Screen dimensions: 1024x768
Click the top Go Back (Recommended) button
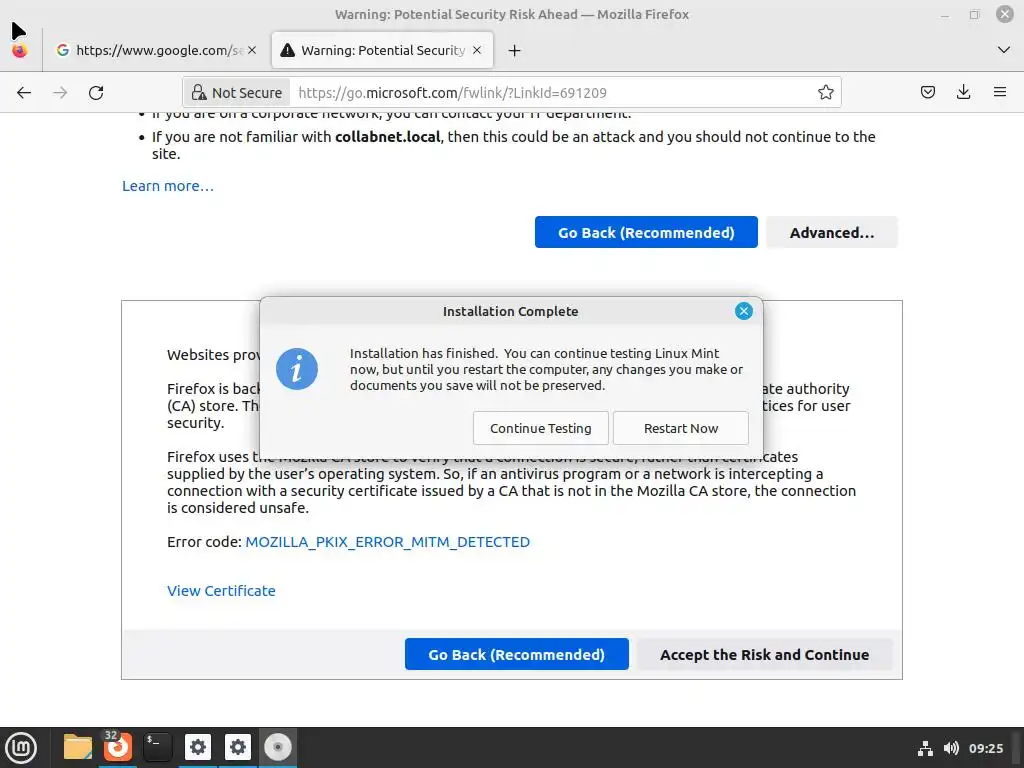point(646,232)
